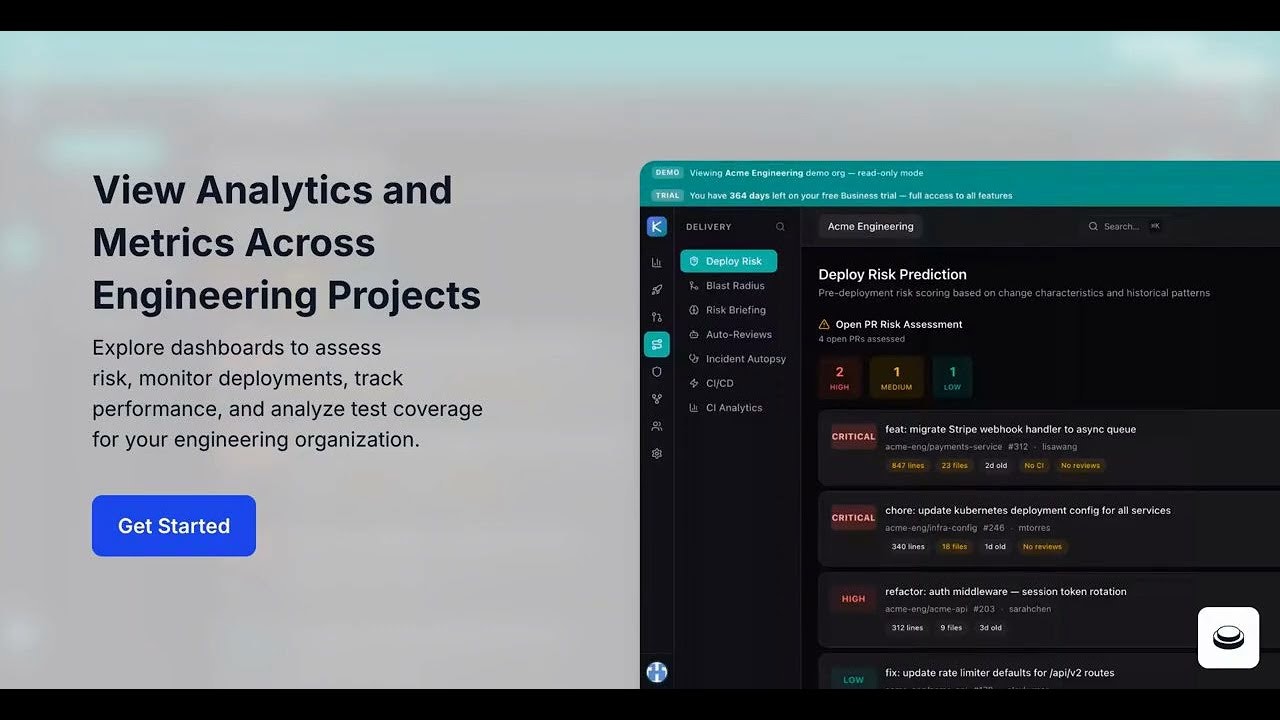The image size is (1280, 720).
Task: Click the 3d old tag
Action: click(x=990, y=628)
